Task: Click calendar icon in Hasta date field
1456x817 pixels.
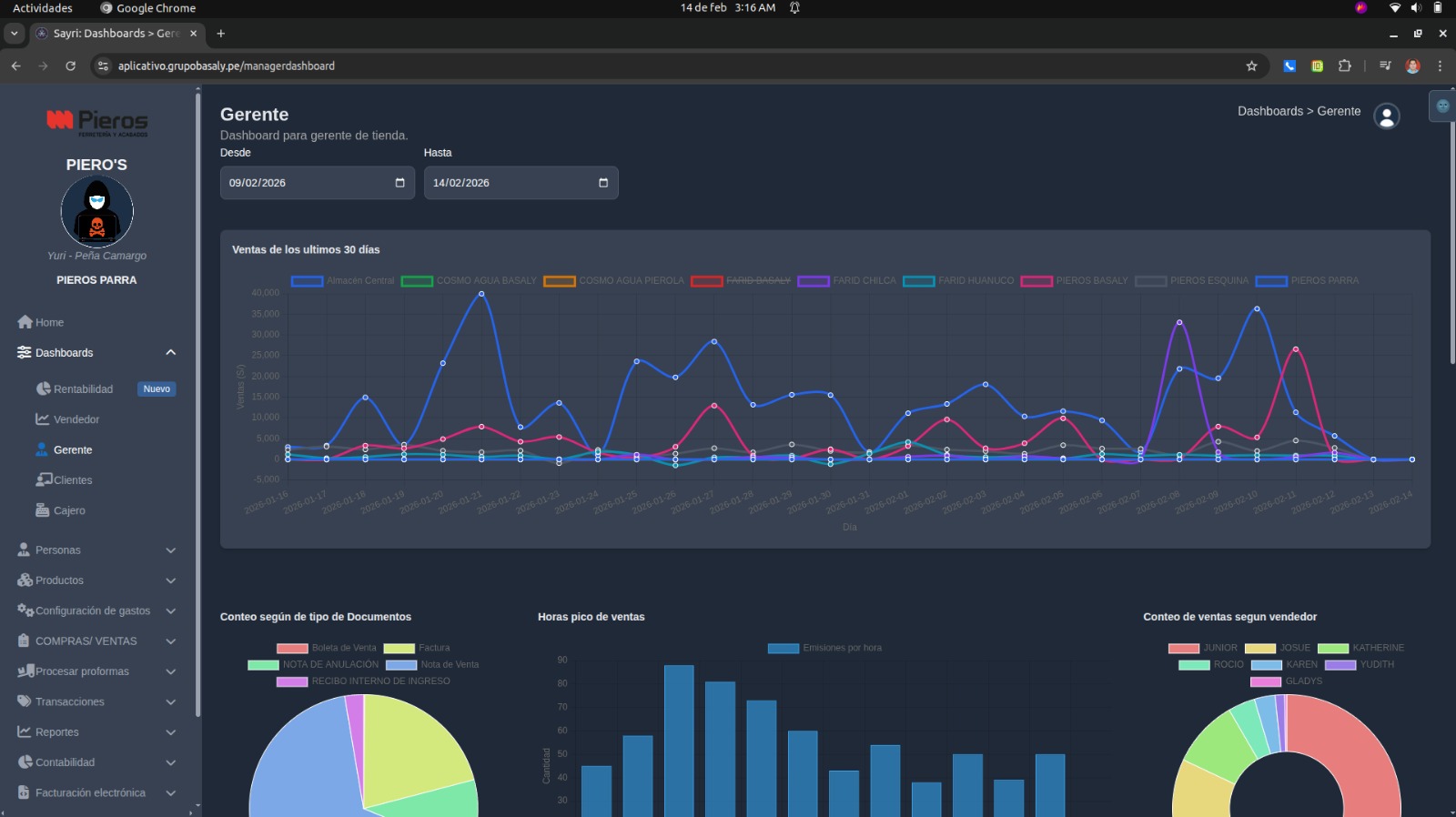Action: coord(602,183)
